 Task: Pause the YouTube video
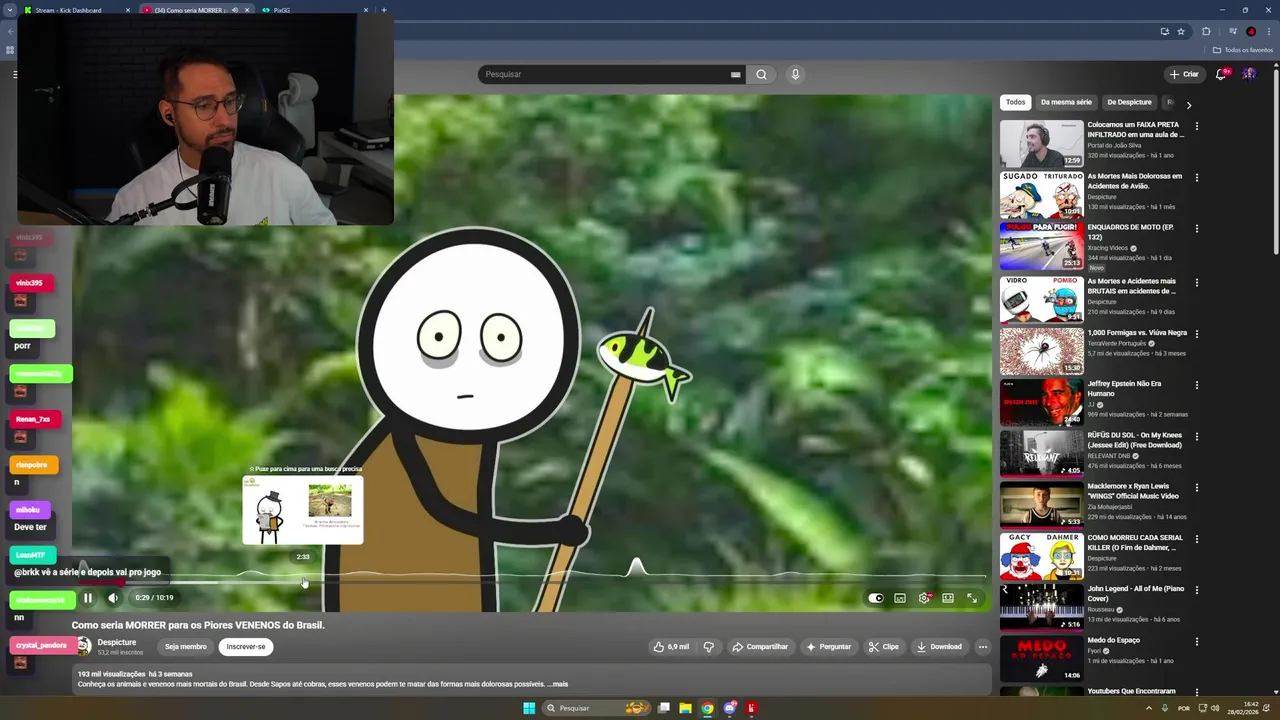[88, 598]
